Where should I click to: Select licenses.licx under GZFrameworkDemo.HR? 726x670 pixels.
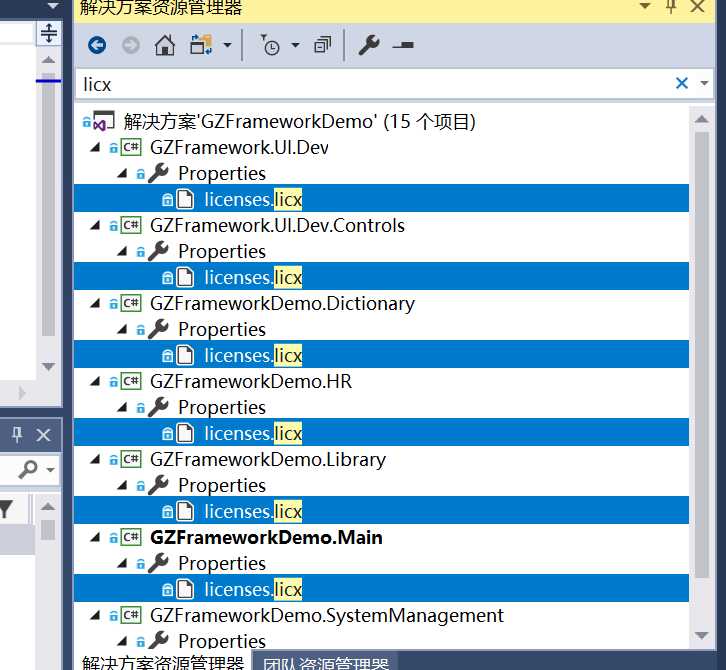[253, 433]
